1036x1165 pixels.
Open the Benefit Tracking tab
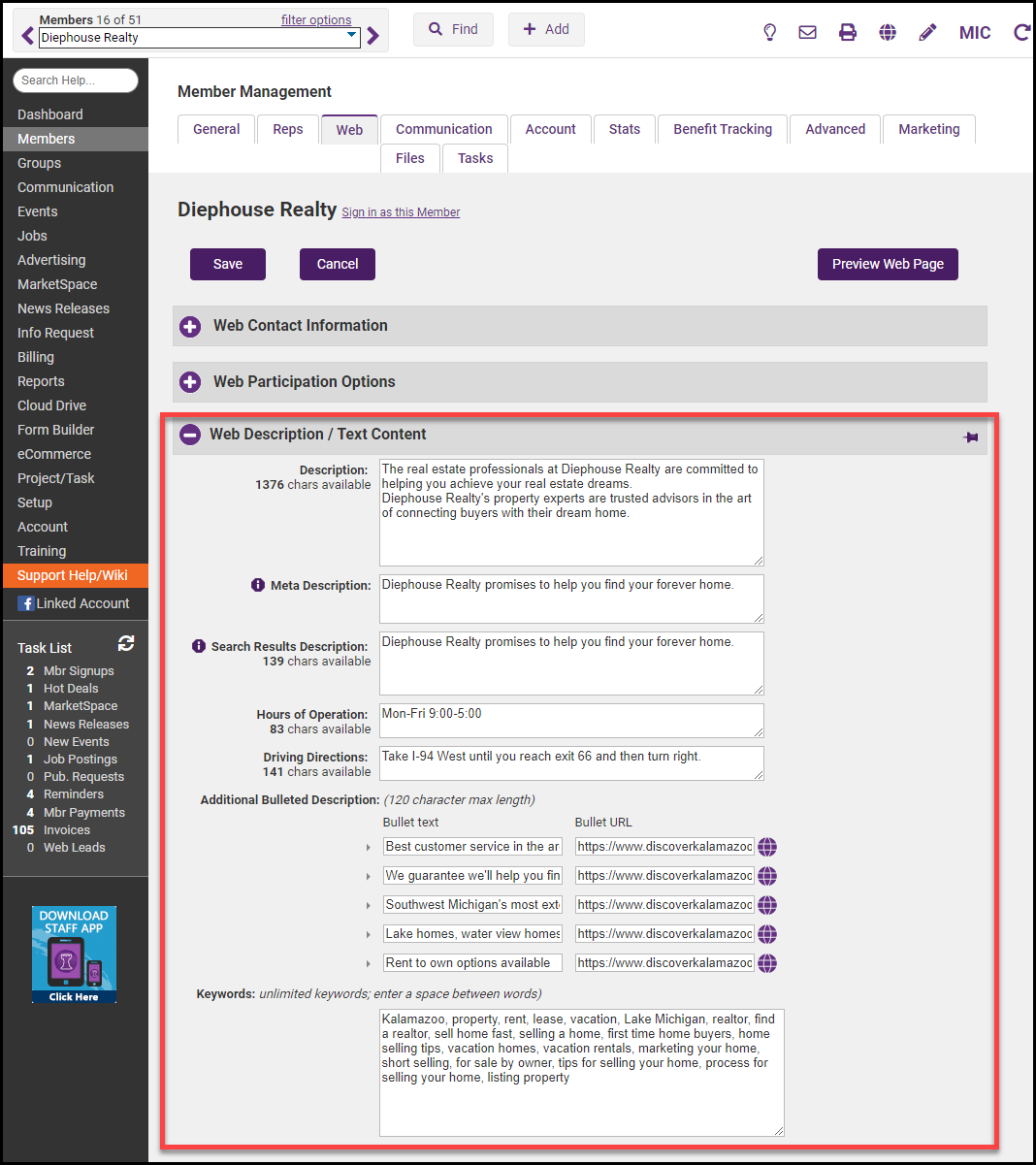coord(723,129)
